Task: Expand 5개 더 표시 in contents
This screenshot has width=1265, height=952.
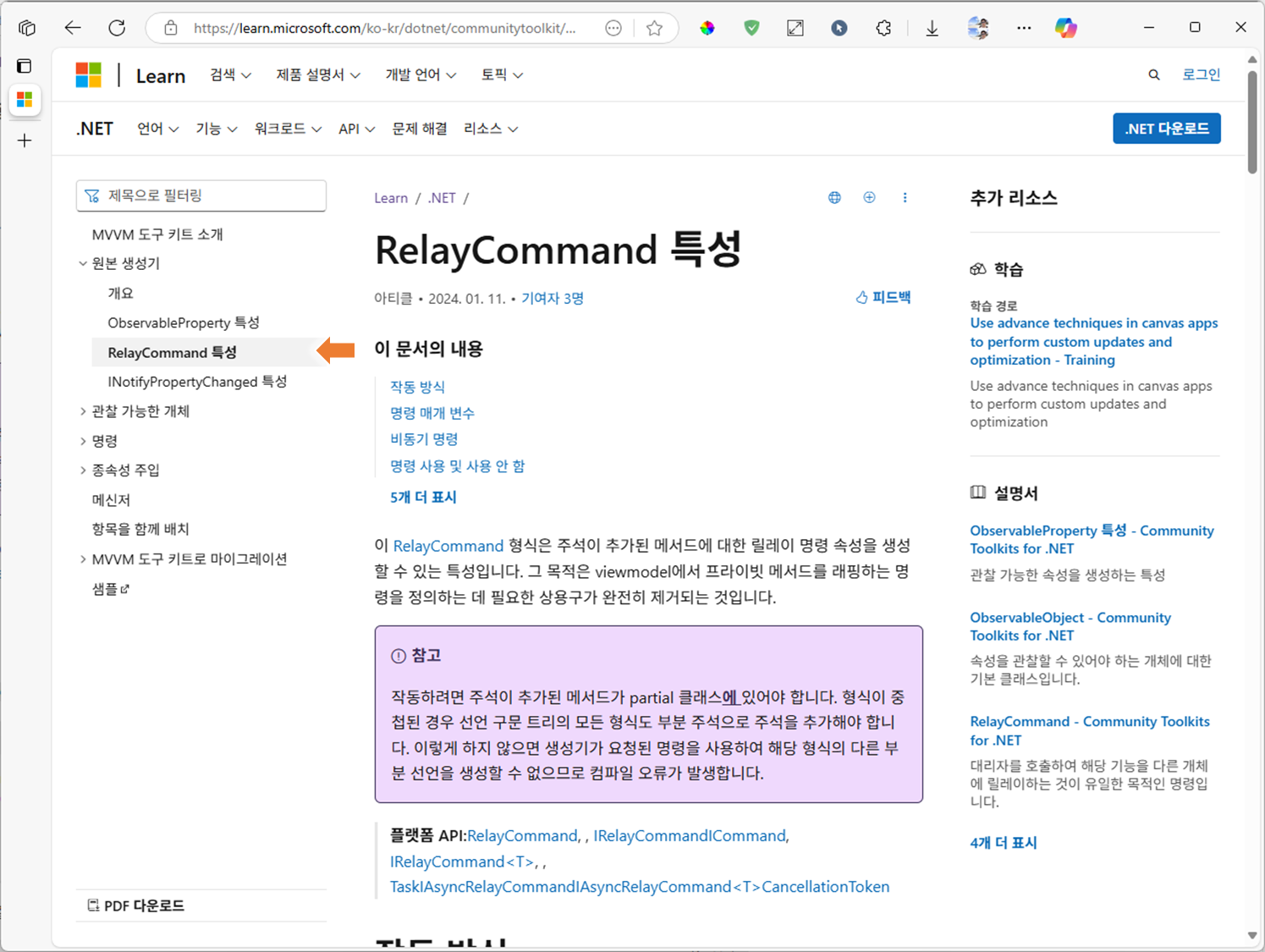Action: [x=423, y=497]
